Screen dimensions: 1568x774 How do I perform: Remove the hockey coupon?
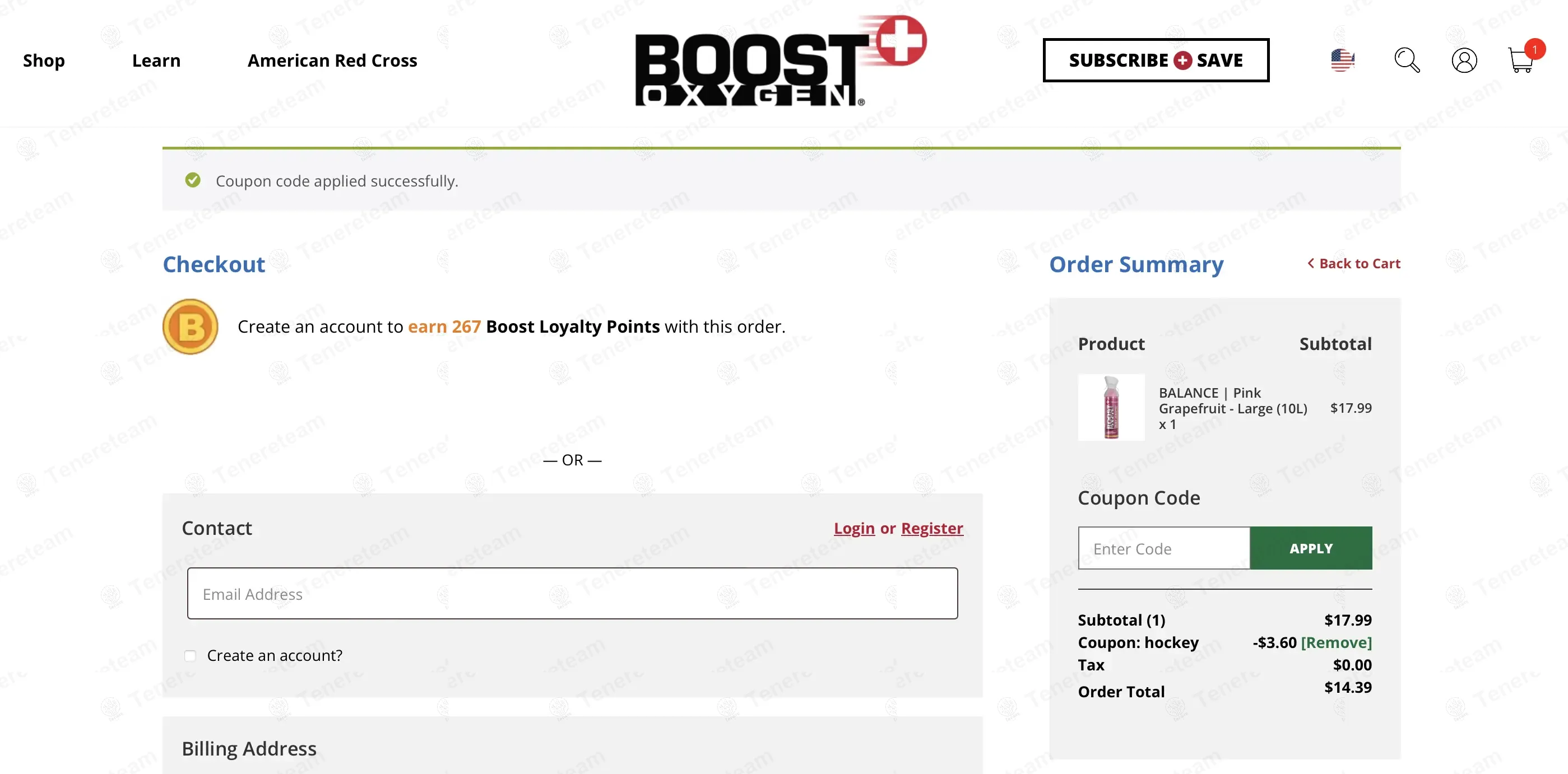tap(1336, 642)
